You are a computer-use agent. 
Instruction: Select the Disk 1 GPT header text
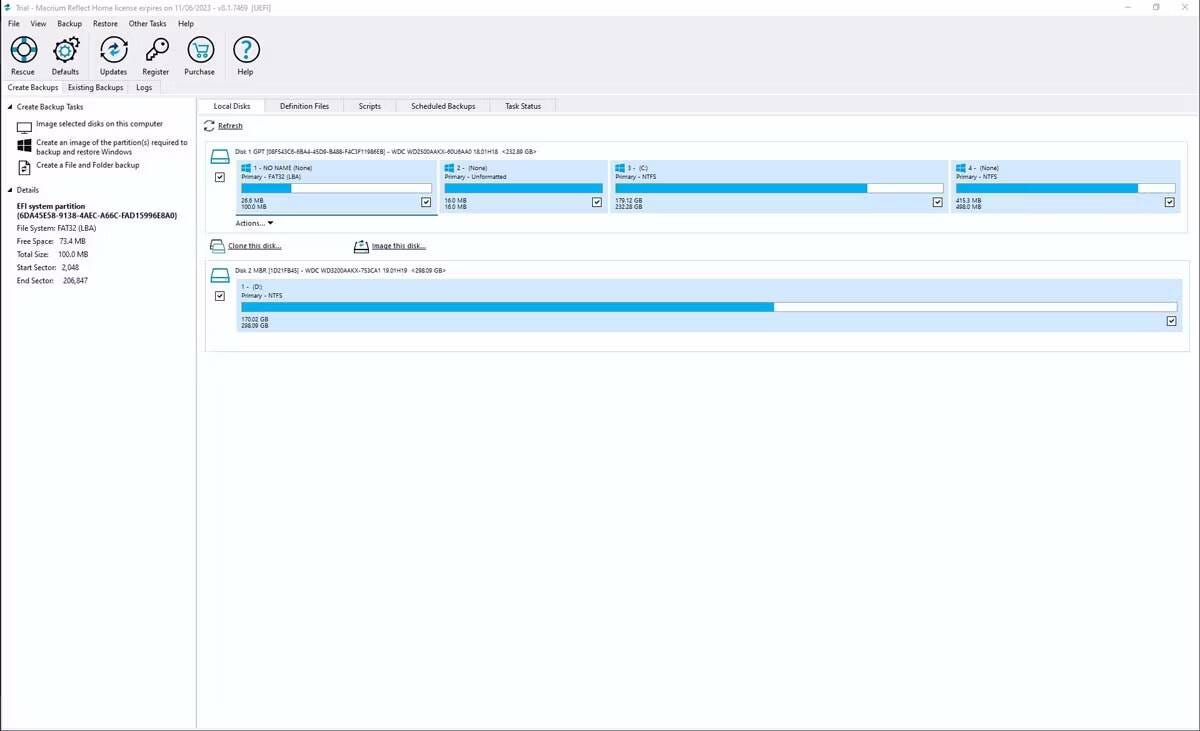(386, 152)
